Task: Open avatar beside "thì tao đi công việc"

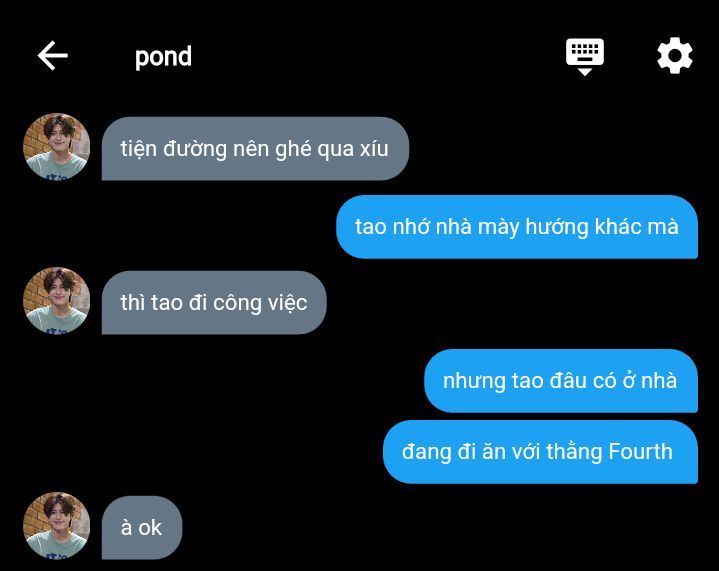Action: pyautogui.click(x=56, y=300)
